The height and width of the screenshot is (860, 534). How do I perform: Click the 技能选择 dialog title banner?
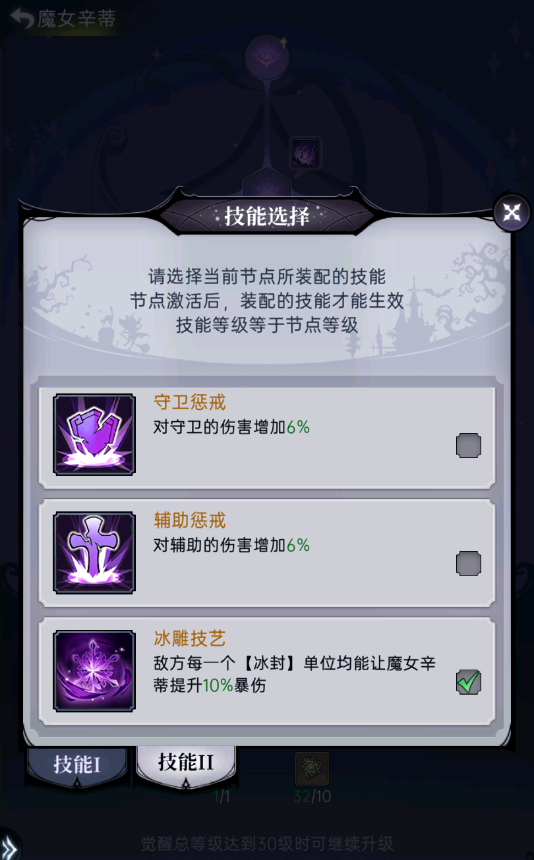coord(266,216)
